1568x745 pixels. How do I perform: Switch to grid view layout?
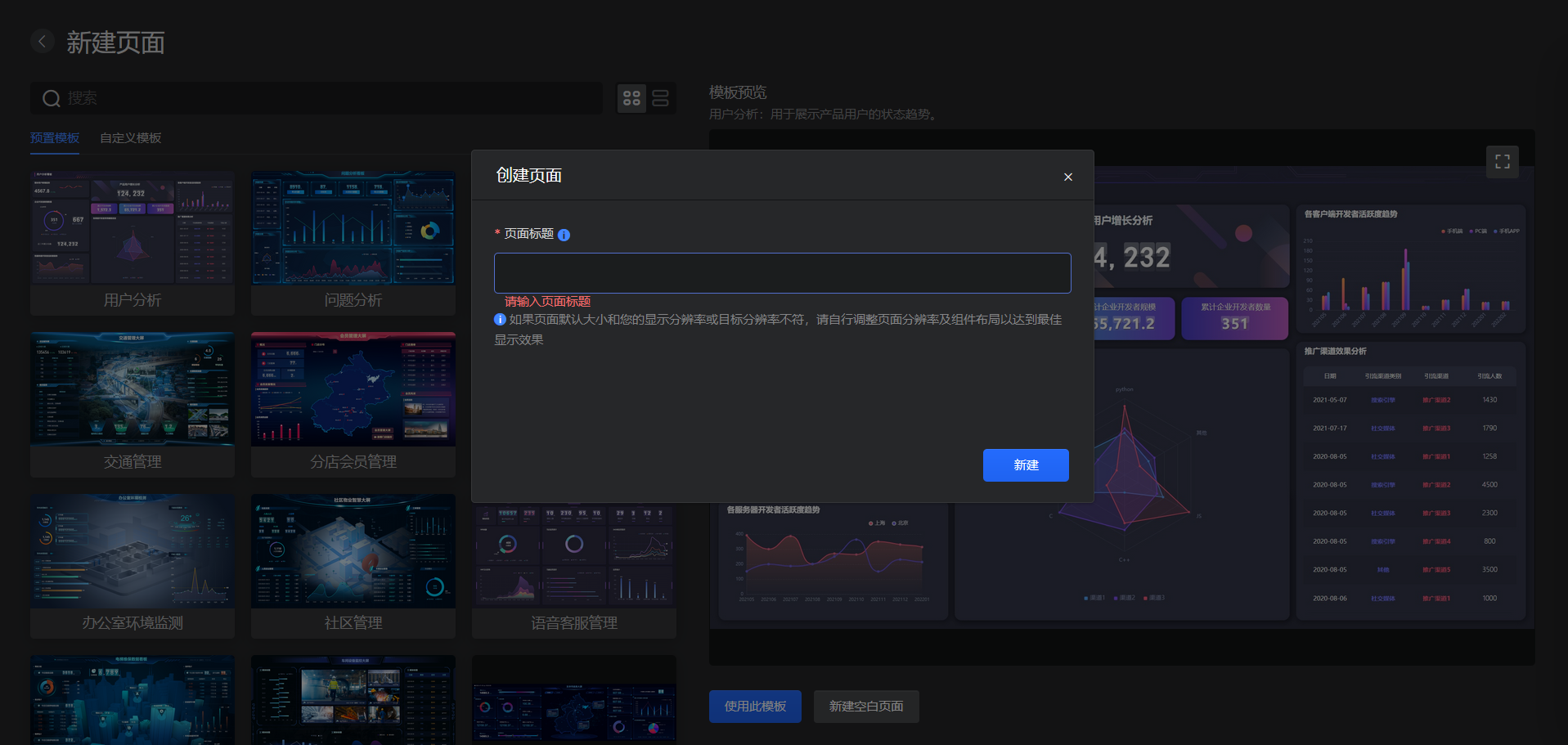[x=631, y=98]
